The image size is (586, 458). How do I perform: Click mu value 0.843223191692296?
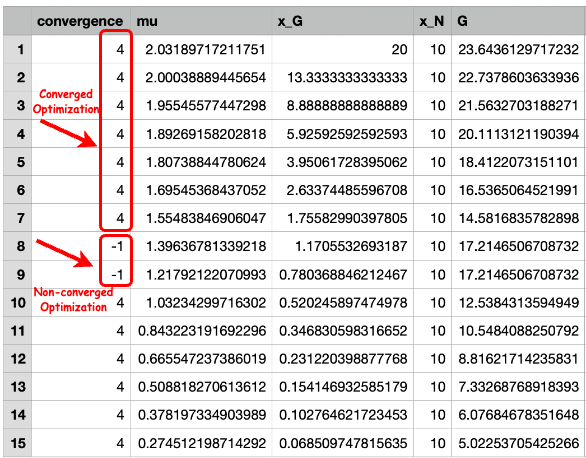click(x=202, y=331)
